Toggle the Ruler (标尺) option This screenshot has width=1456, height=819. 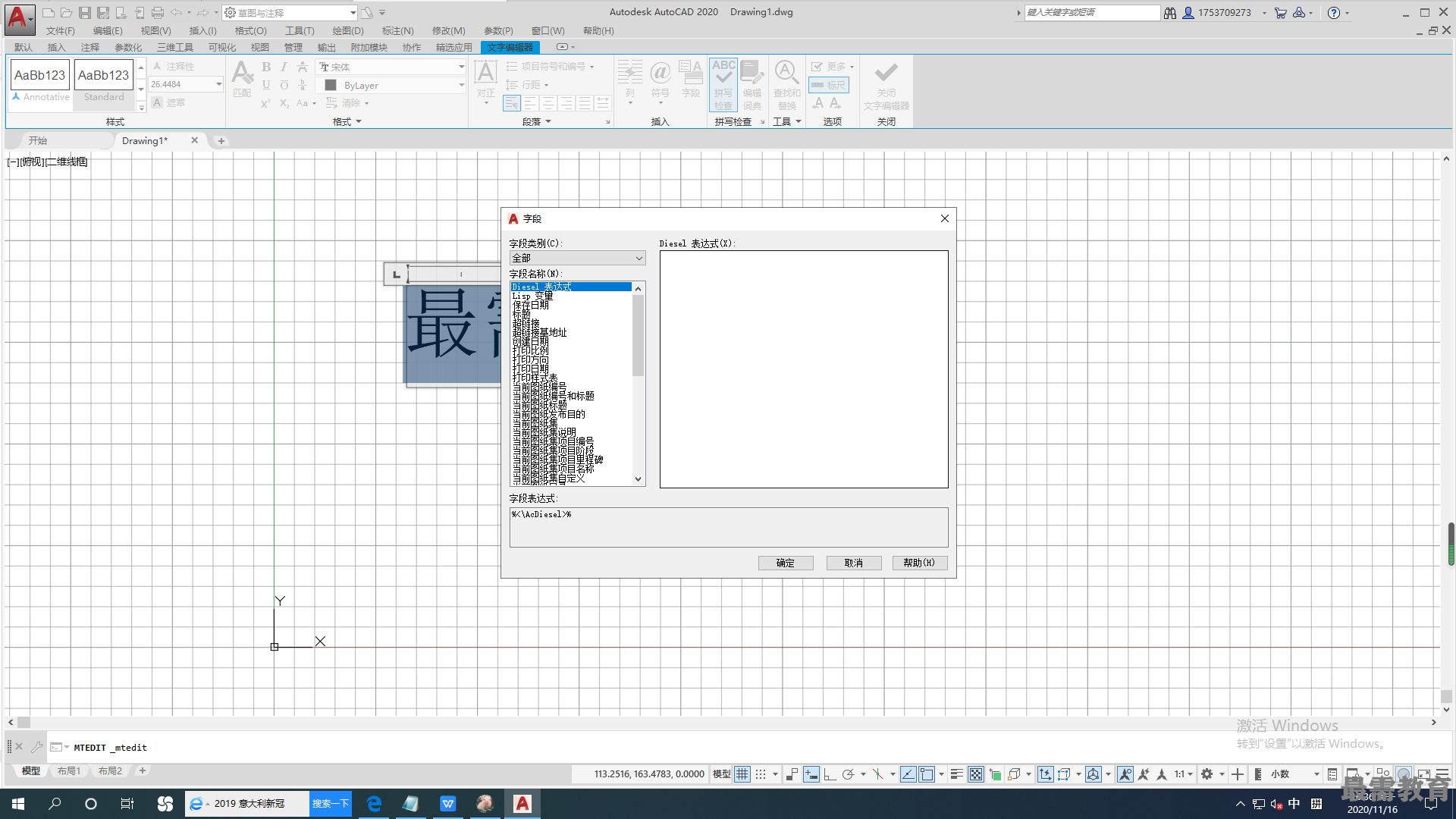pyautogui.click(x=828, y=85)
